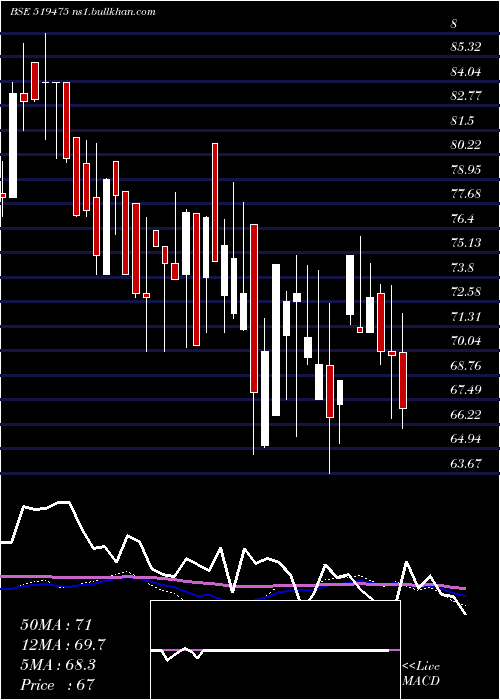
Task: Click the 70.04 price axis label
Action: 466,341
